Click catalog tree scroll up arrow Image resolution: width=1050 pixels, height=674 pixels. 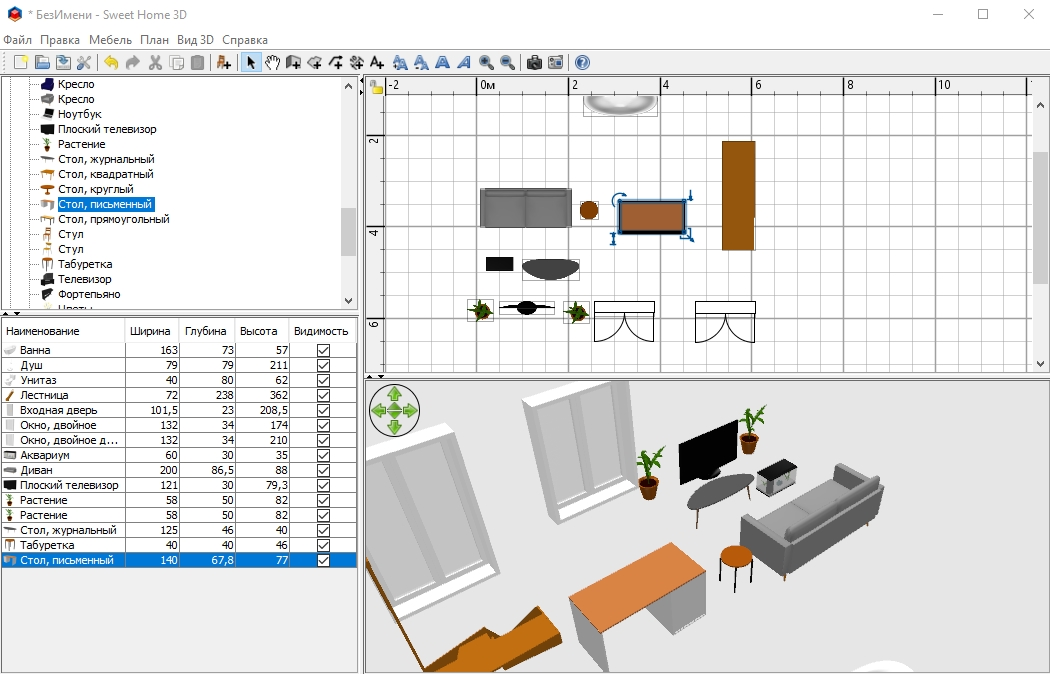pos(348,86)
